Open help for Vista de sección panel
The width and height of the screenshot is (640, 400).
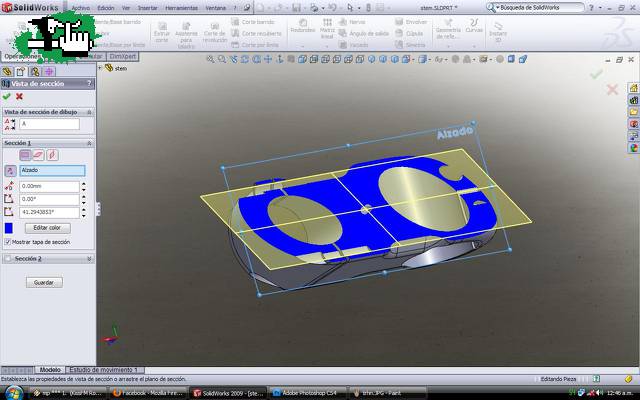(89, 84)
